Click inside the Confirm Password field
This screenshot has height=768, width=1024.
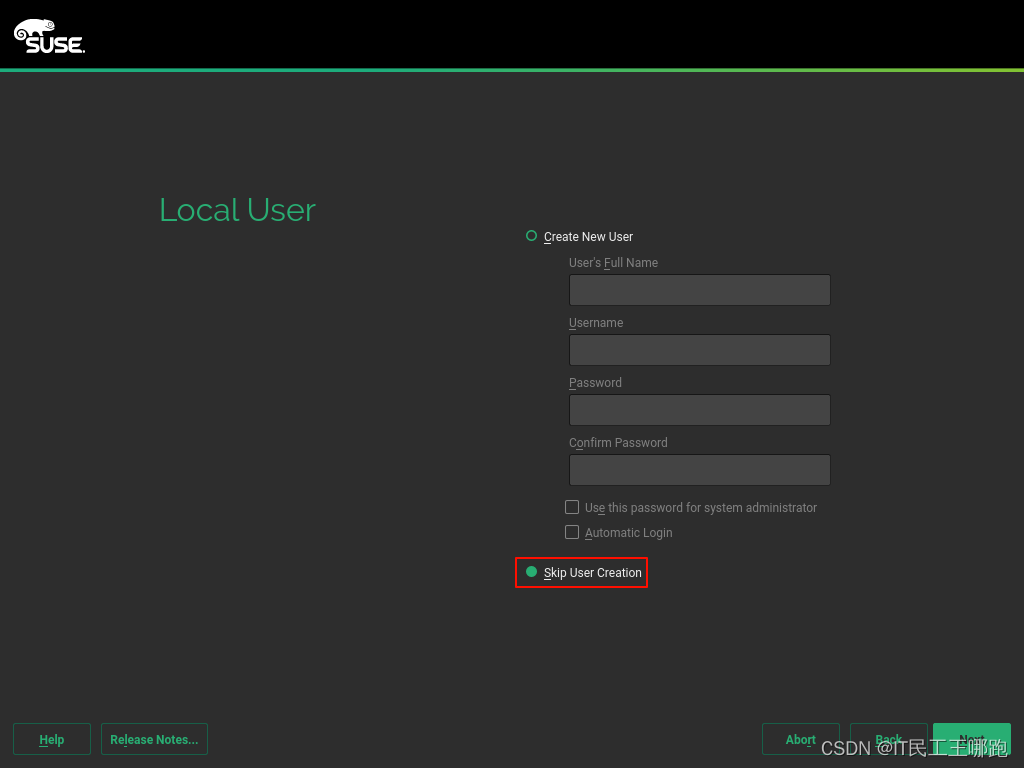(699, 470)
